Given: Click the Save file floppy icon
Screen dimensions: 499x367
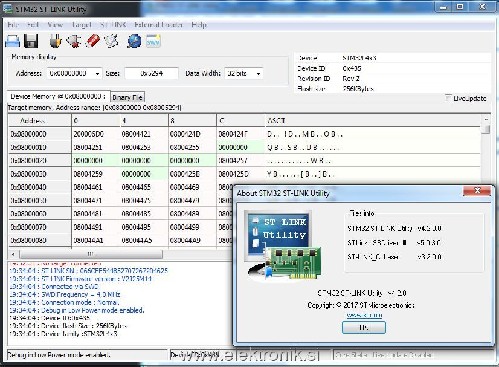Looking at the screenshot, I should (31, 41).
